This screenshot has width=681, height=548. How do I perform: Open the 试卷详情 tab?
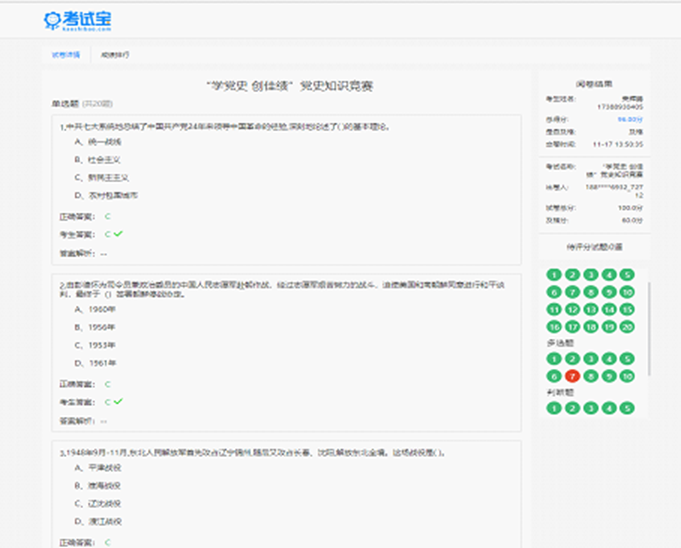[x=65, y=54]
